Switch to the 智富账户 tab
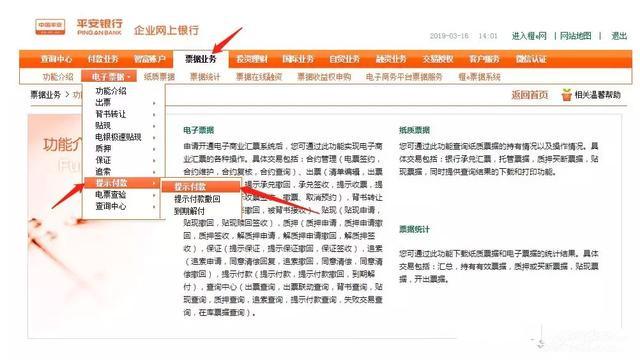Screen dimensions: 640x360 pyautogui.click(x=149, y=59)
